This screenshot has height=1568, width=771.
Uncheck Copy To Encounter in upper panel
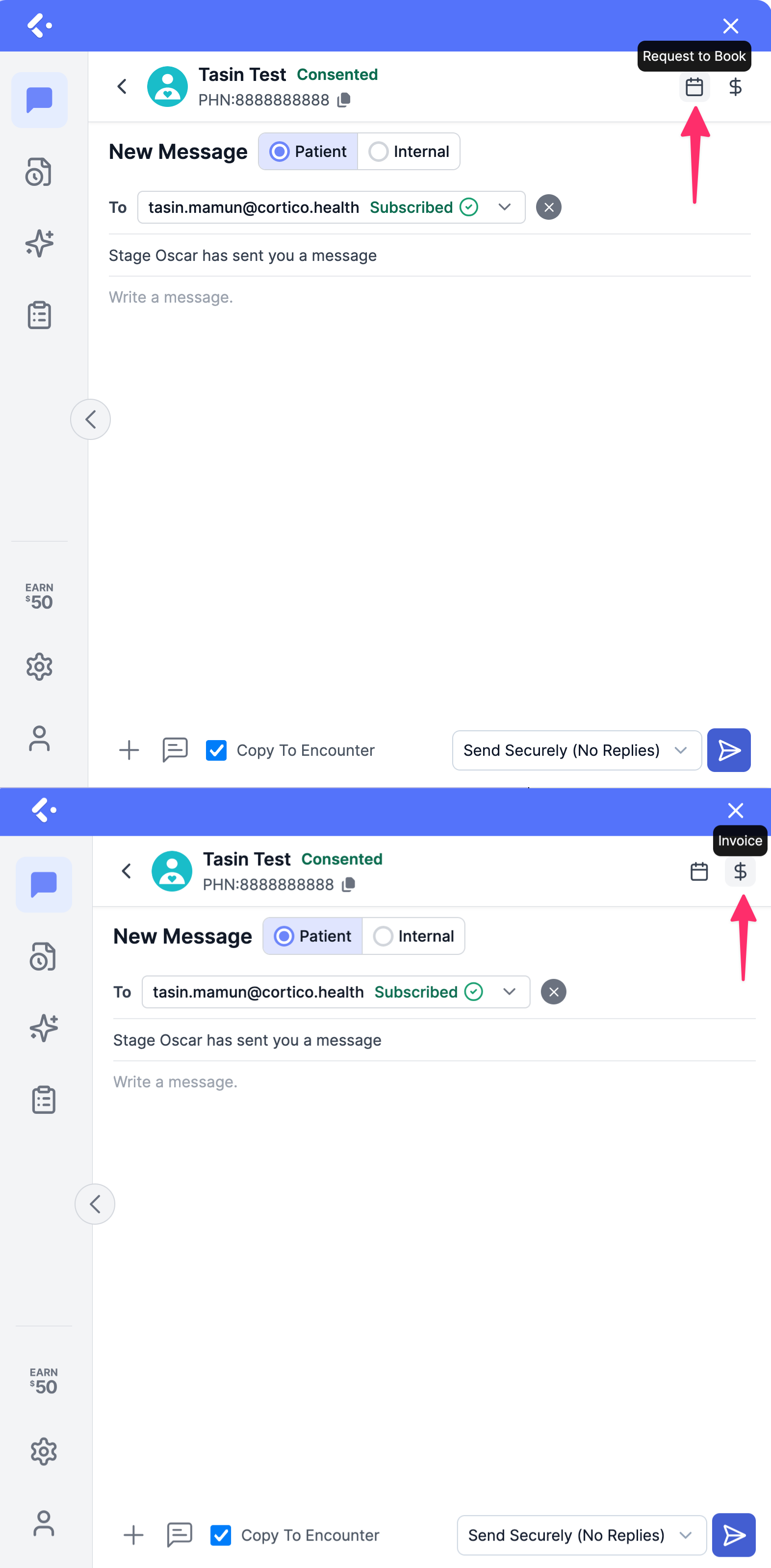coord(217,750)
